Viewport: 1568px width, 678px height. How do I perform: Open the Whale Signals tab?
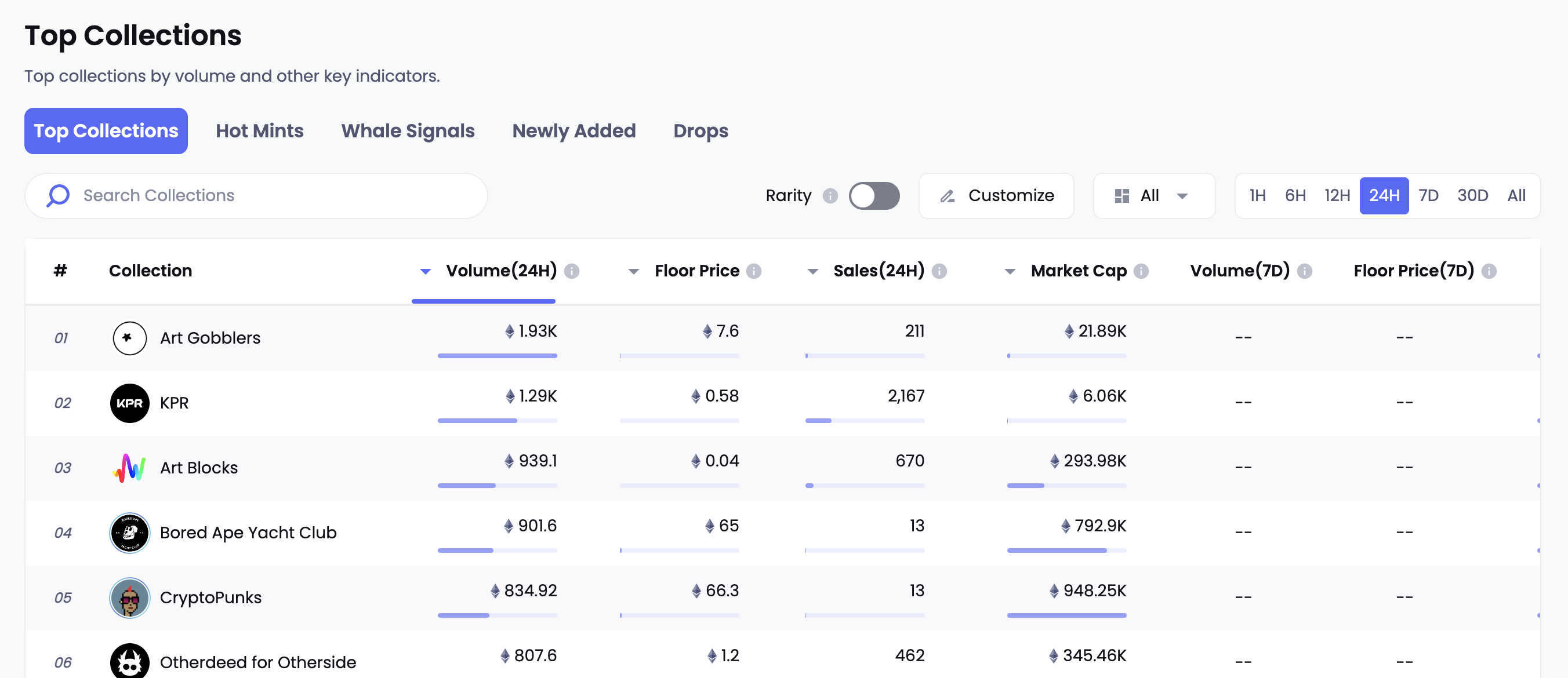[407, 131]
